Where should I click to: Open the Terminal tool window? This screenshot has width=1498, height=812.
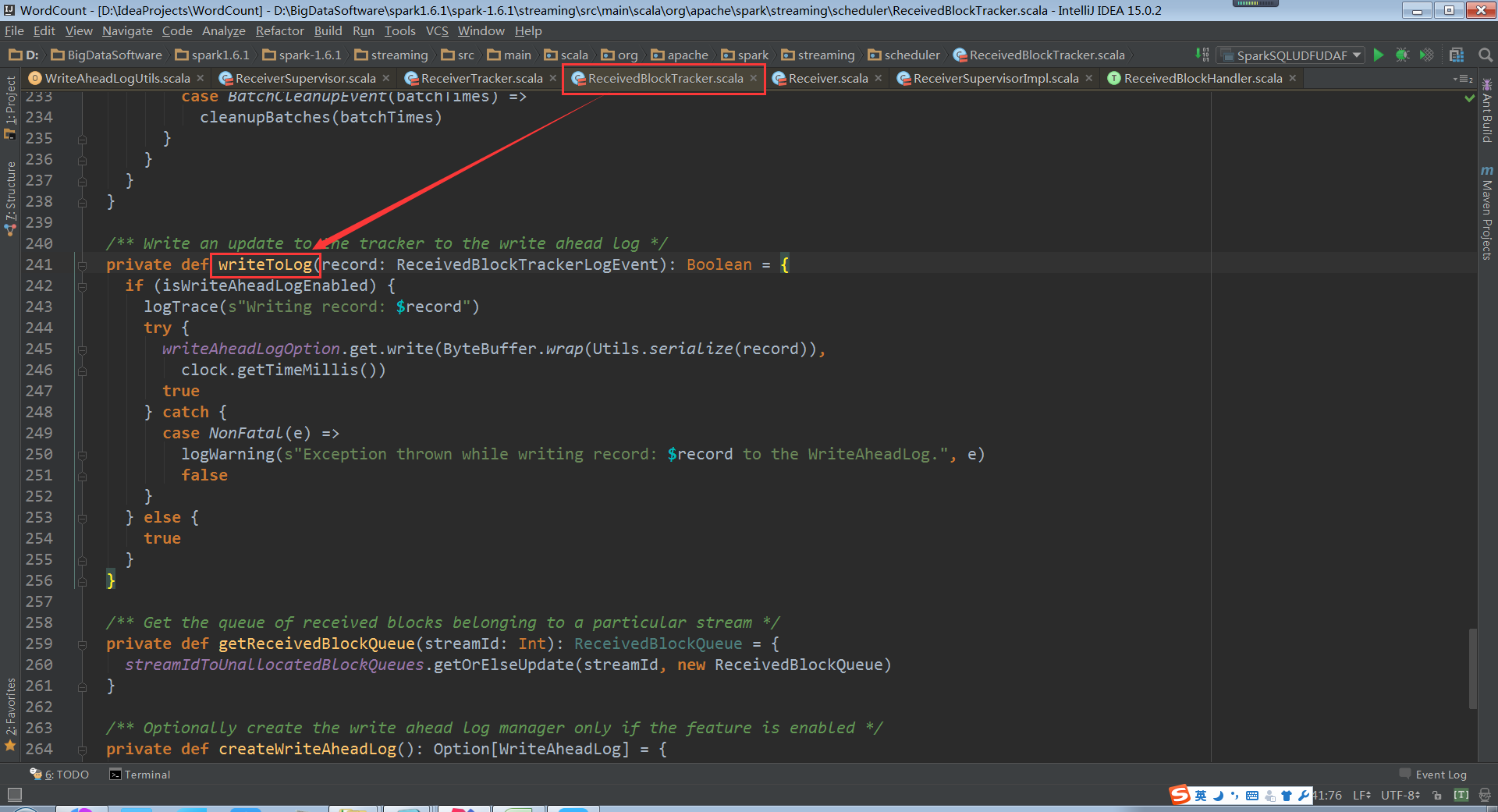click(x=140, y=775)
